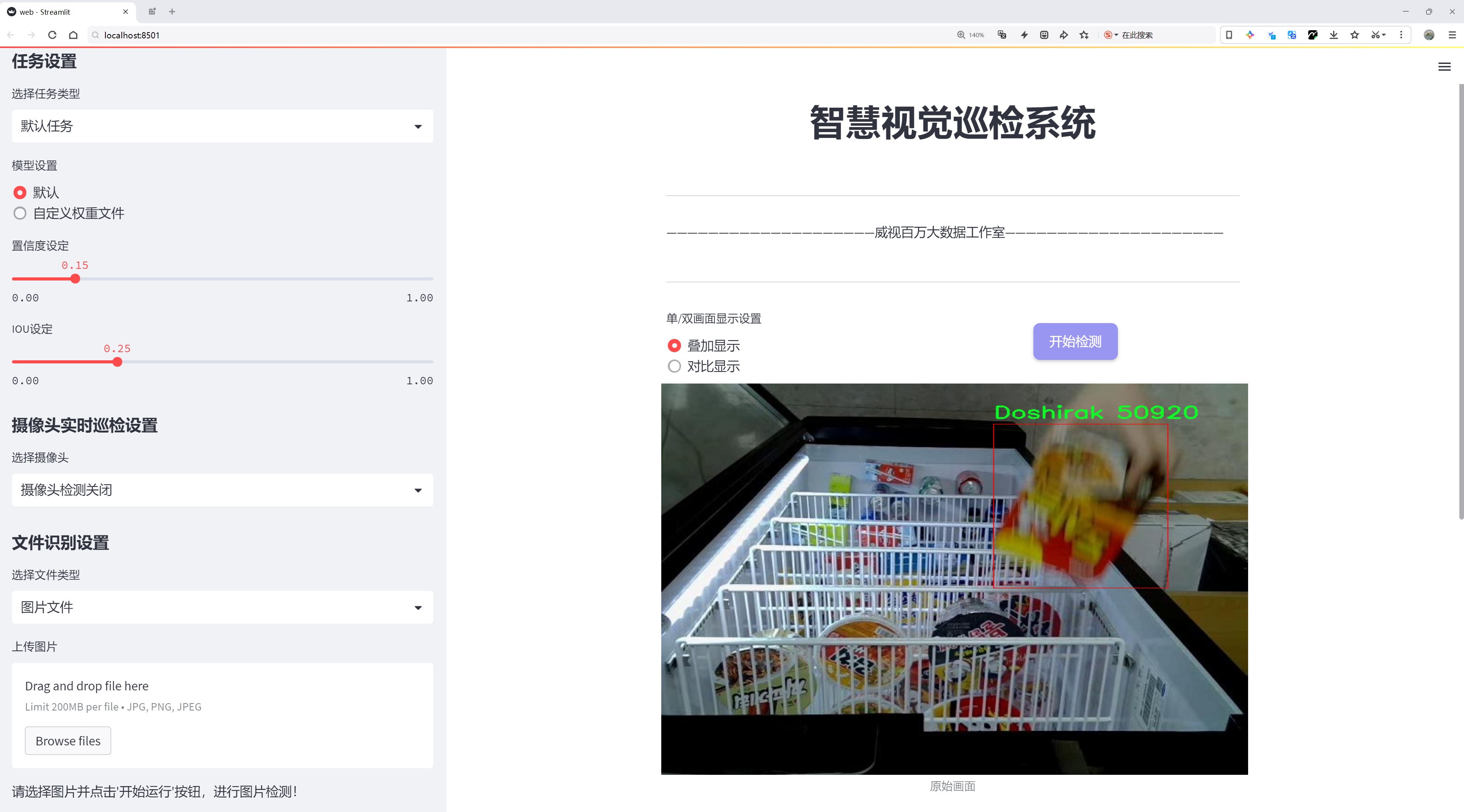Open the colorful AI assistant extension
Viewport: 1464px width, 812px height.
point(1250,34)
